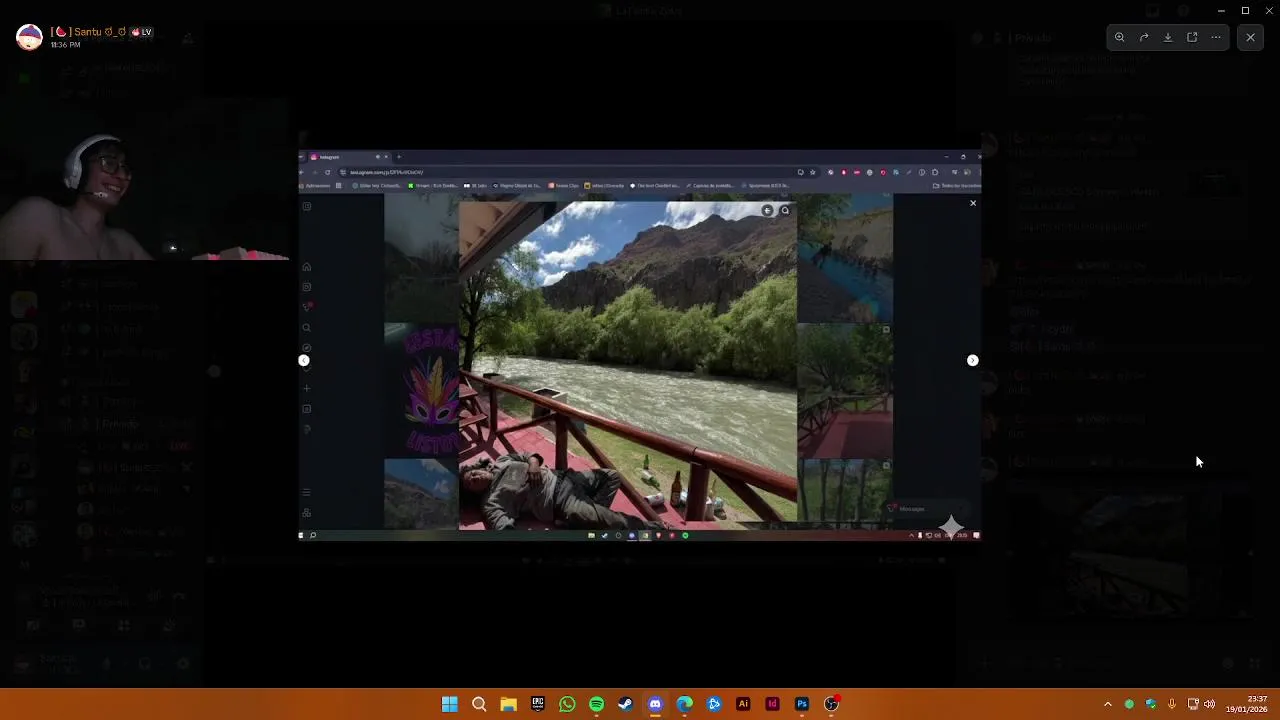
Task: Open taskbar Search
Action: coord(479,704)
